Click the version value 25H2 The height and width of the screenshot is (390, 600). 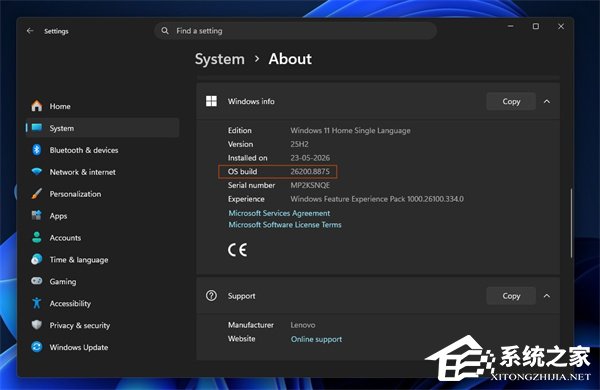(x=299, y=144)
